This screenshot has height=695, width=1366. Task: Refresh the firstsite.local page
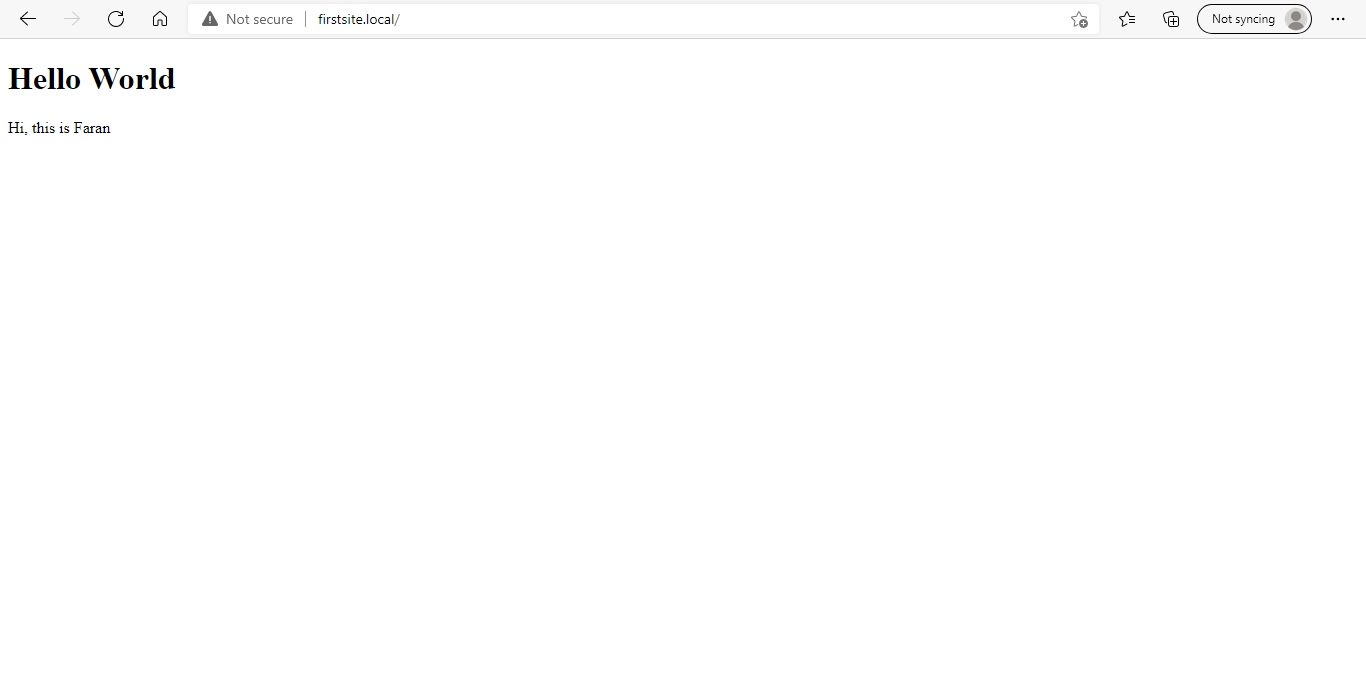pos(116,19)
